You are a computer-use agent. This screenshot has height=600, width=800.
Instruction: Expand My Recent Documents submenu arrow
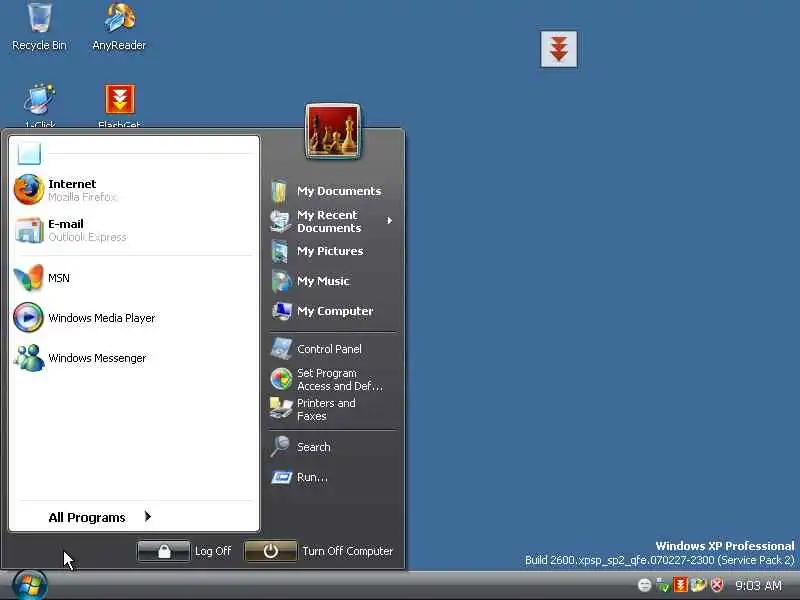coord(390,220)
